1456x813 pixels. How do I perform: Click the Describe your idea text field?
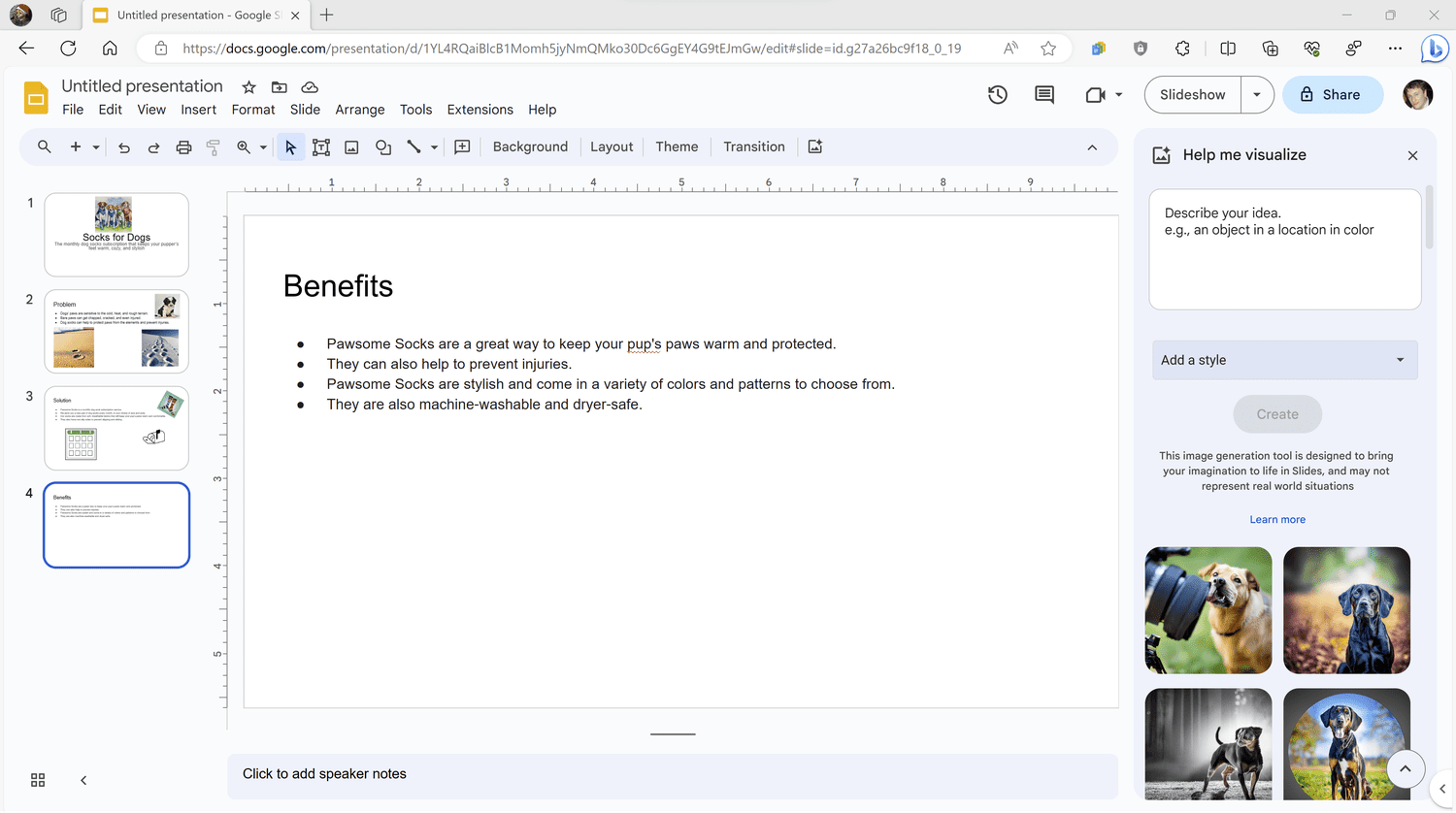click(1284, 249)
